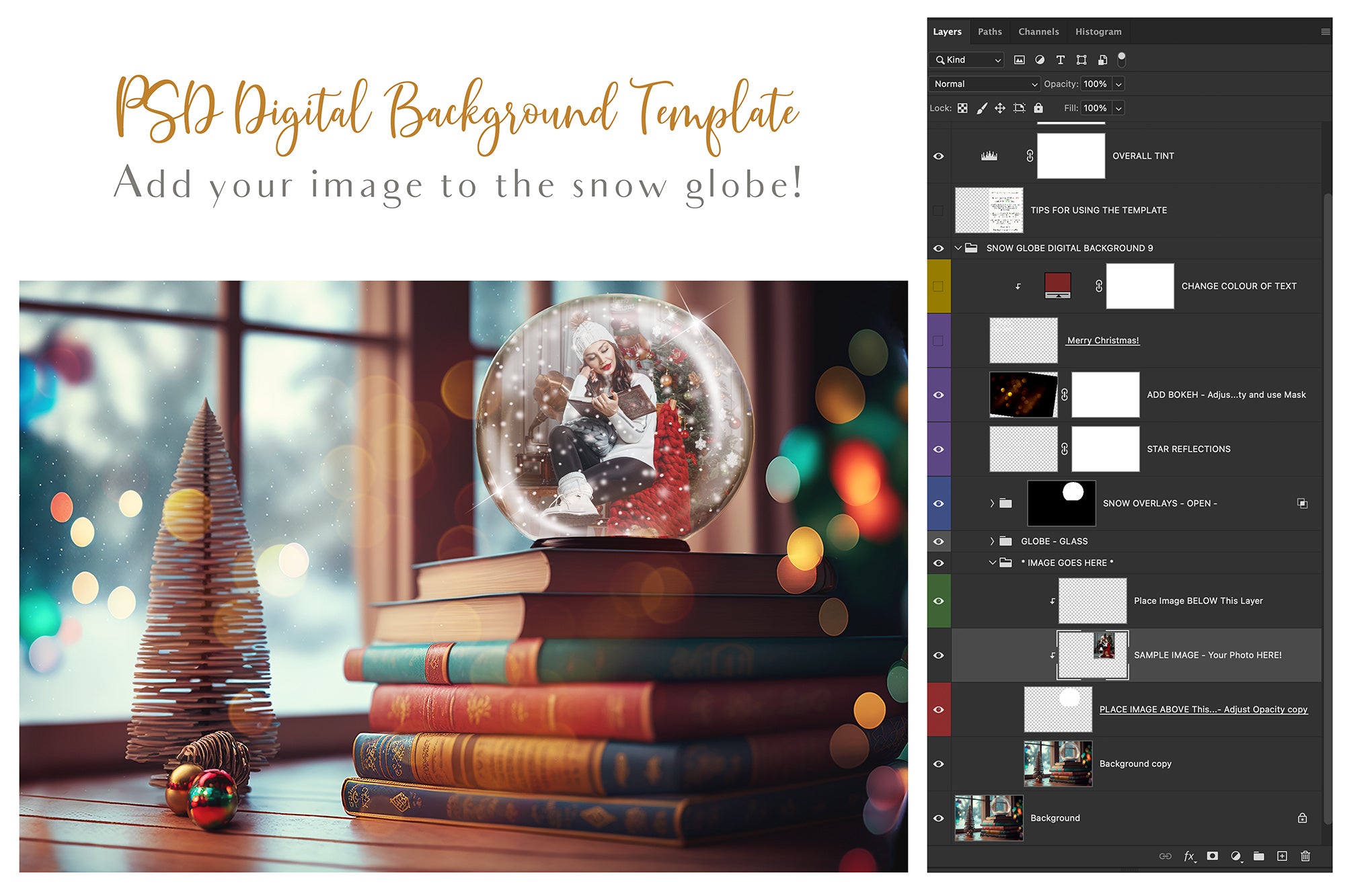
Task: Filter layers by text using the T icon
Action: [x=1061, y=60]
